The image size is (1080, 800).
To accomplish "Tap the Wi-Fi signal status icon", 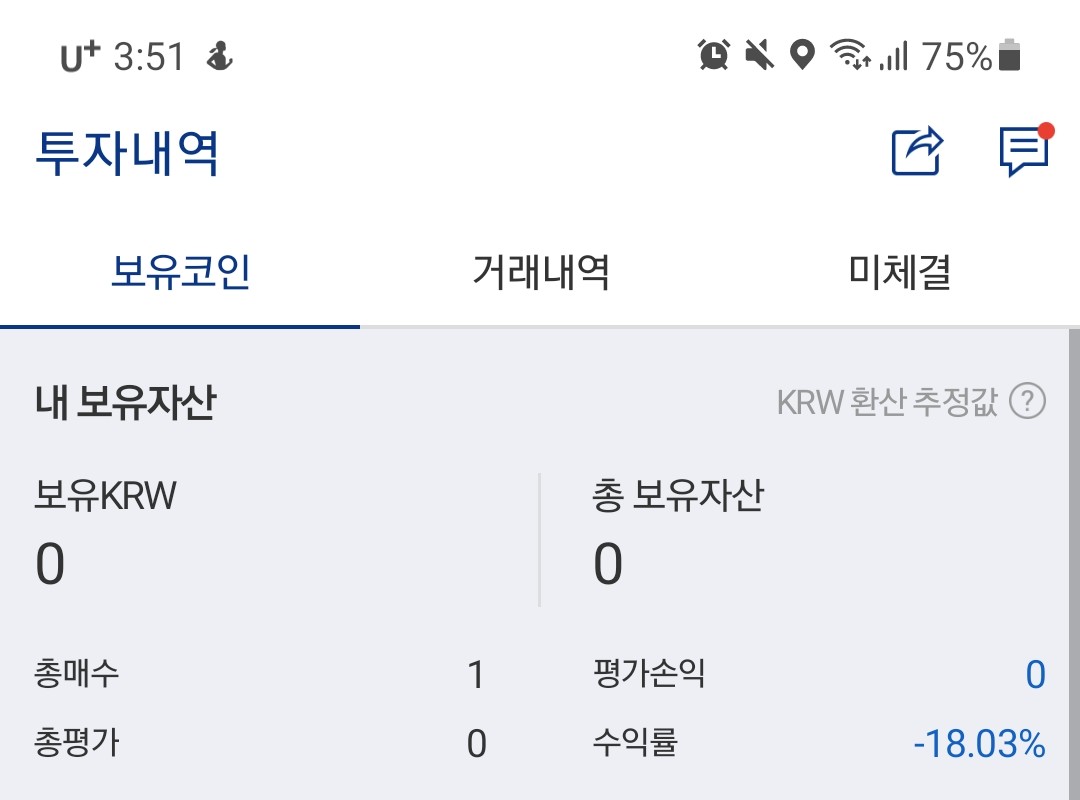I will (x=850, y=56).
